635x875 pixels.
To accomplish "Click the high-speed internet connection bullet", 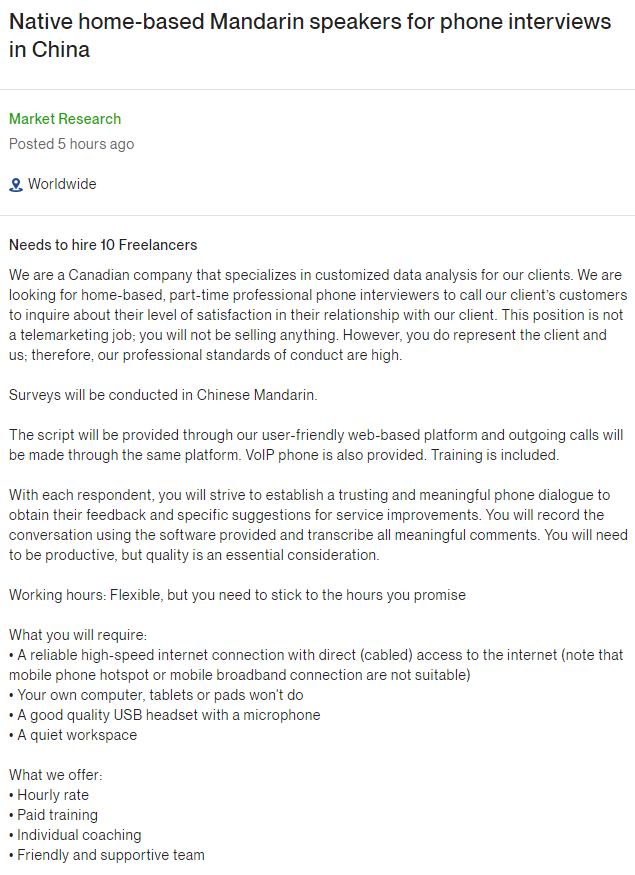I will pyautogui.click(x=317, y=665).
